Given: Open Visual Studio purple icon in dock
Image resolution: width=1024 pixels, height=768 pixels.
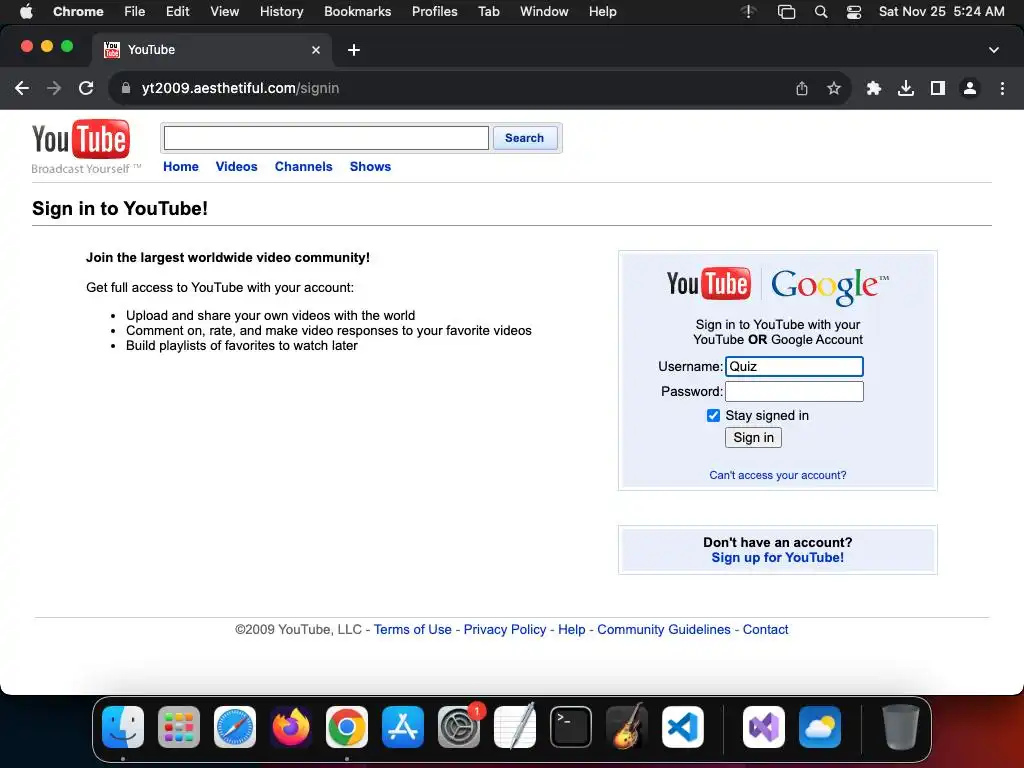Looking at the screenshot, I should [x=763, y=727].
